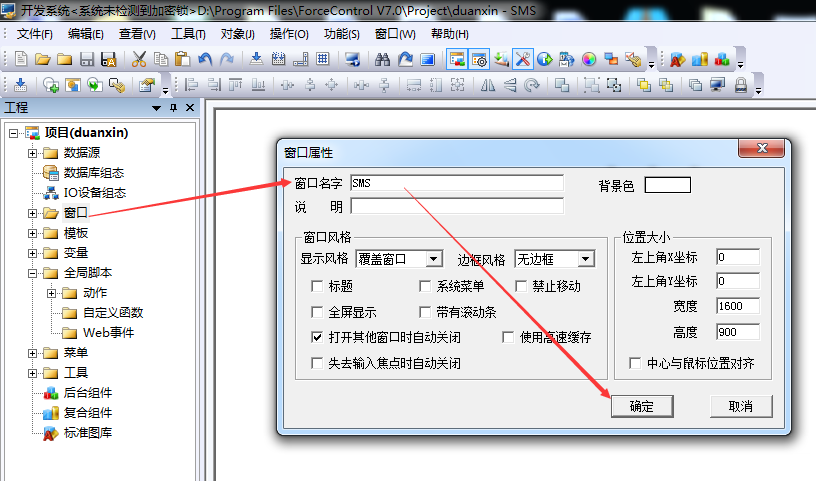Viewport: 816px width, 481px height.
Task: Enable the 禁止移动 checkbox
Action: click(x=520, y=286)
